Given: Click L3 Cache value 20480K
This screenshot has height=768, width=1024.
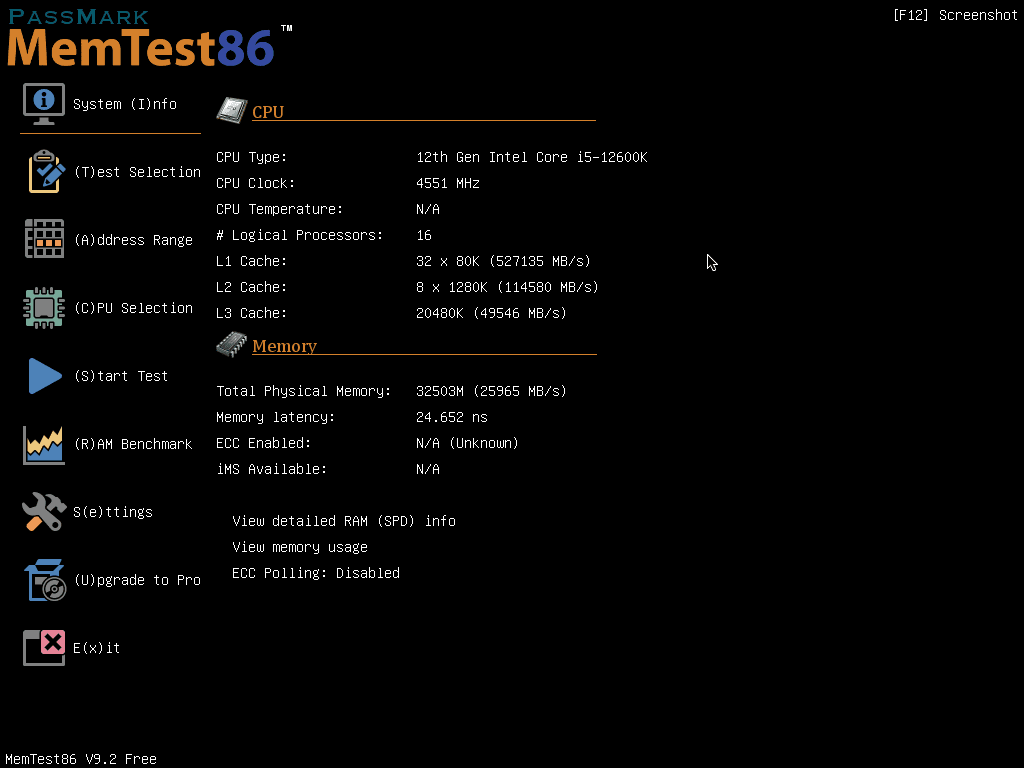Looking at the screenshot, I should [x=491, y=313].
